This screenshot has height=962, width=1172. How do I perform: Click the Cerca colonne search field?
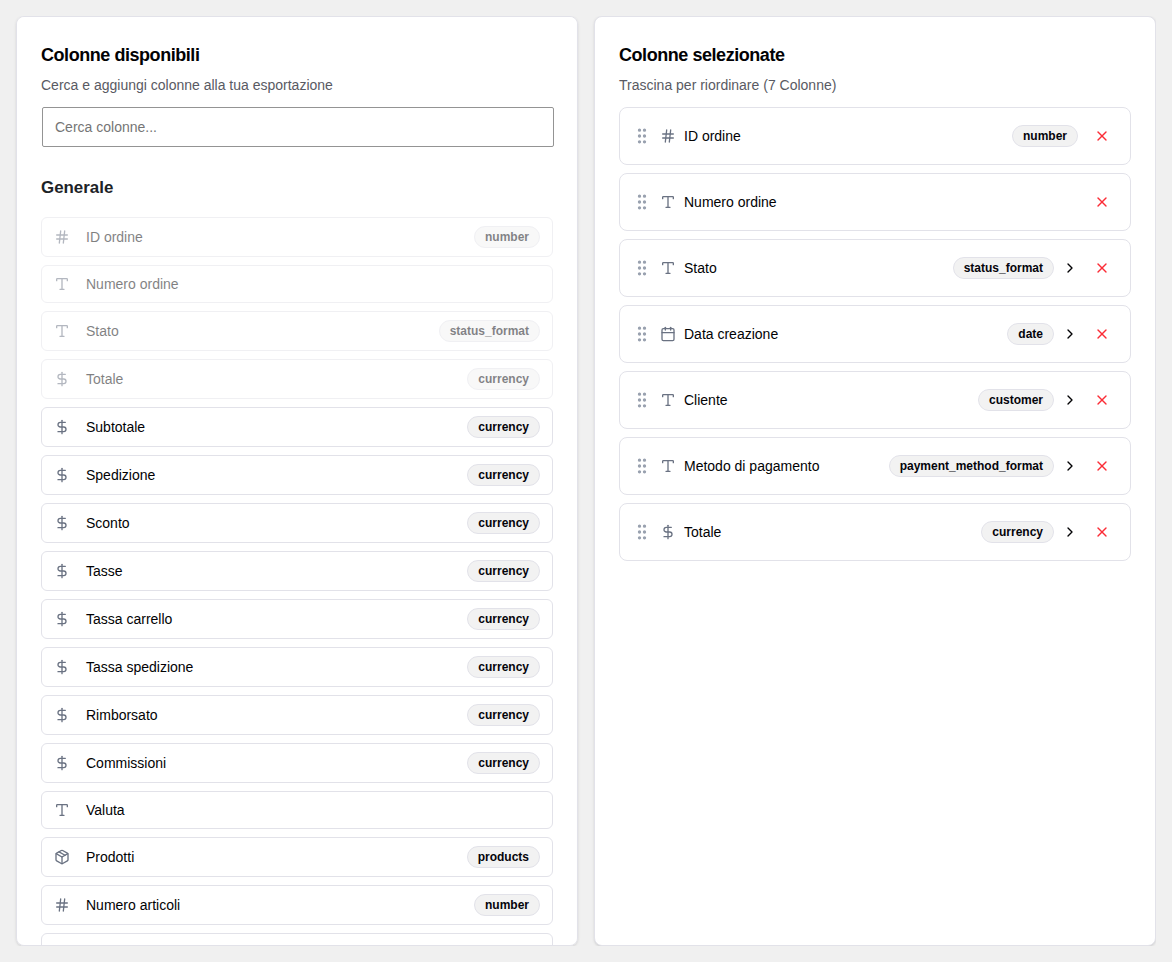click(x=297, y=127)
